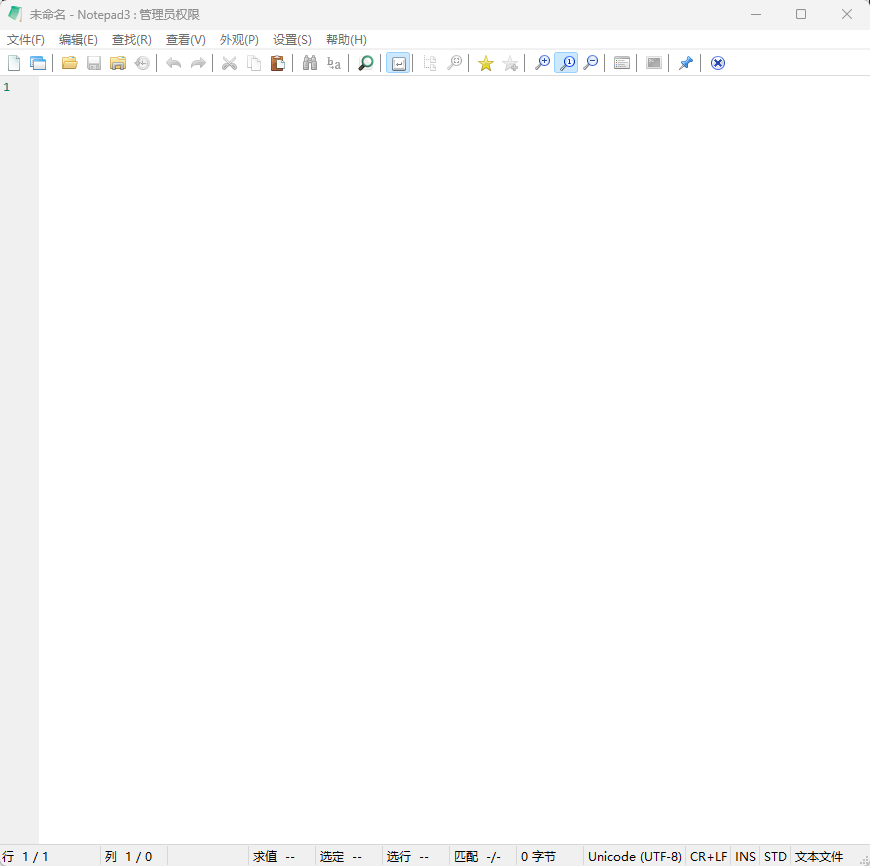Redo using the redo arrow icon
Viewport: 870px width, 866px height.
pos(197,62)
